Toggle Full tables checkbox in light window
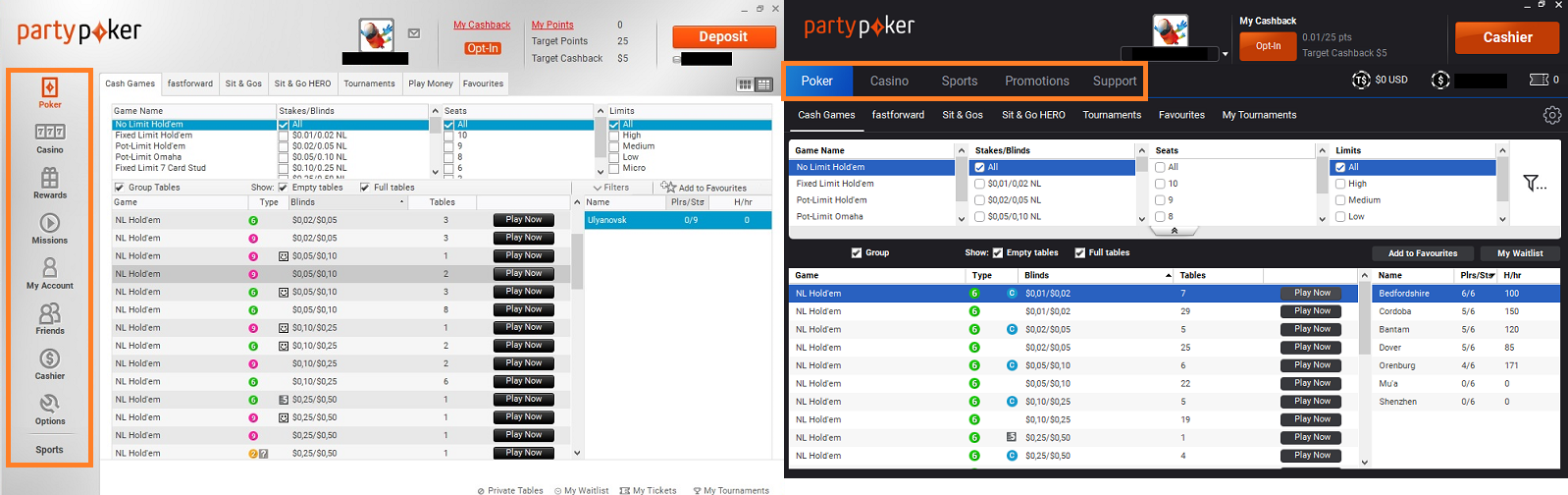 365,187
